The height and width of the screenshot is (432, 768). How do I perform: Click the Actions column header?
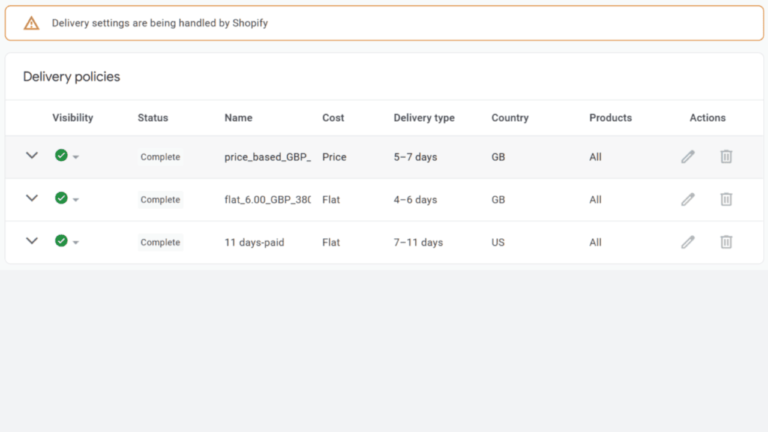pyautogui.click(x=708, y=118)
